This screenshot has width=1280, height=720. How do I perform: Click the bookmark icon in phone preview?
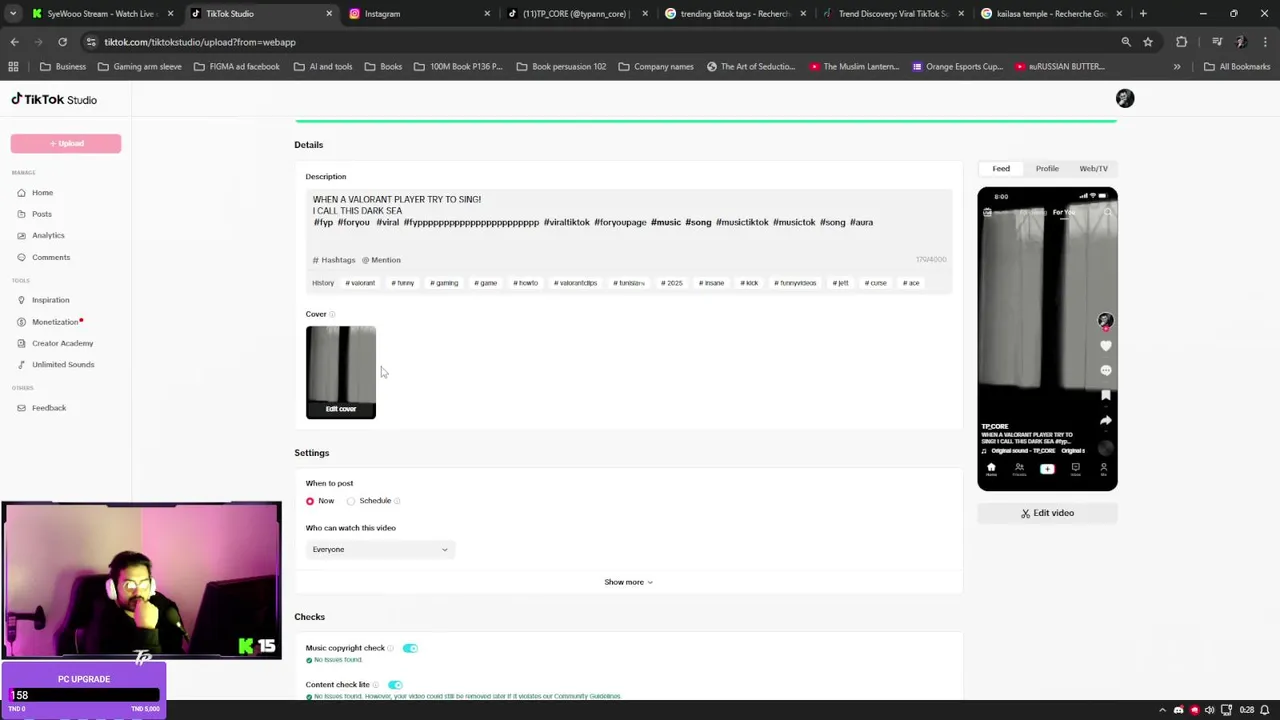[1105, 396]
